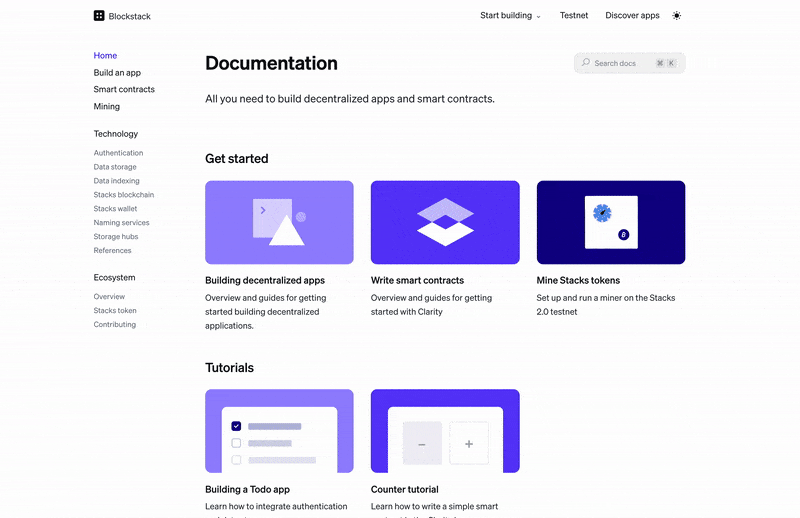Click Mine Stacks tokens card image

[611, 222]
